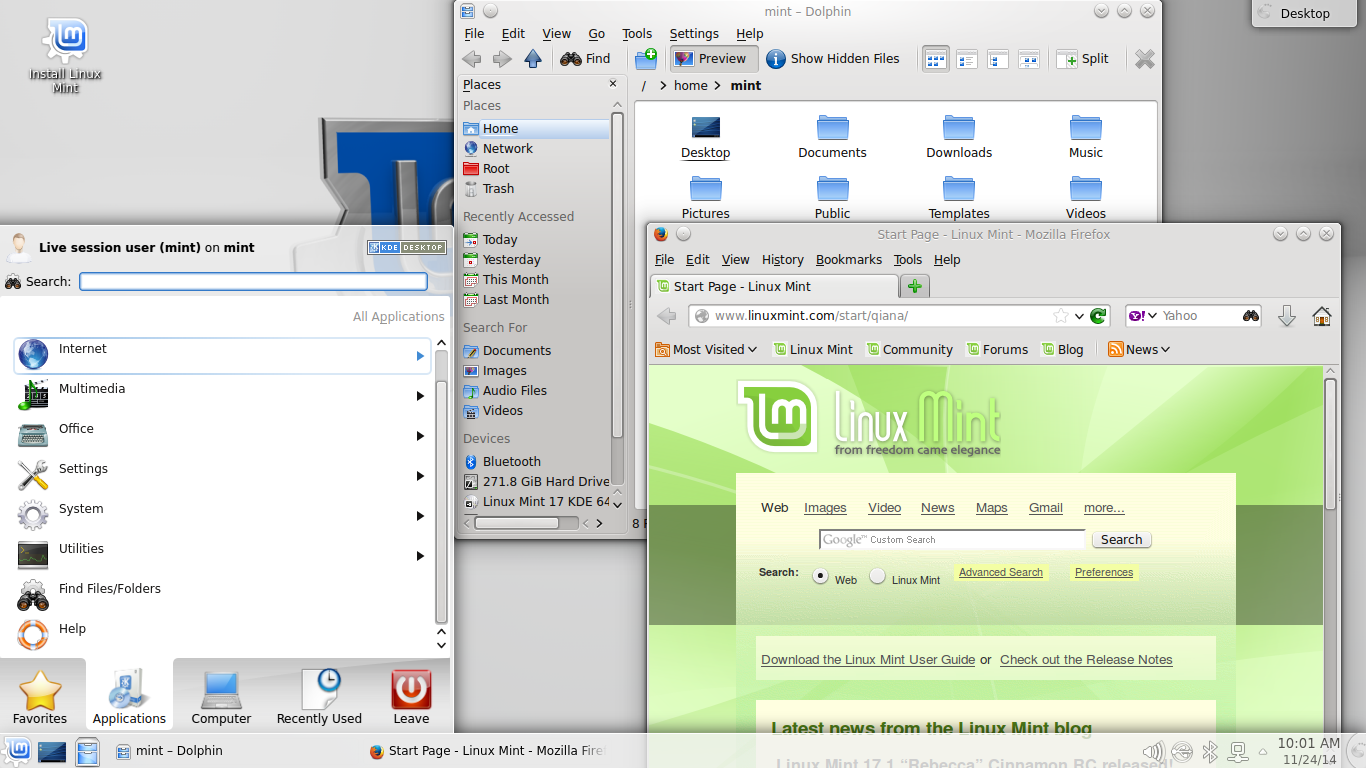This screenshot has height=768, width=1366.
Task: Switch Dolphin to Icons view mode
Action: click(936, 59)
